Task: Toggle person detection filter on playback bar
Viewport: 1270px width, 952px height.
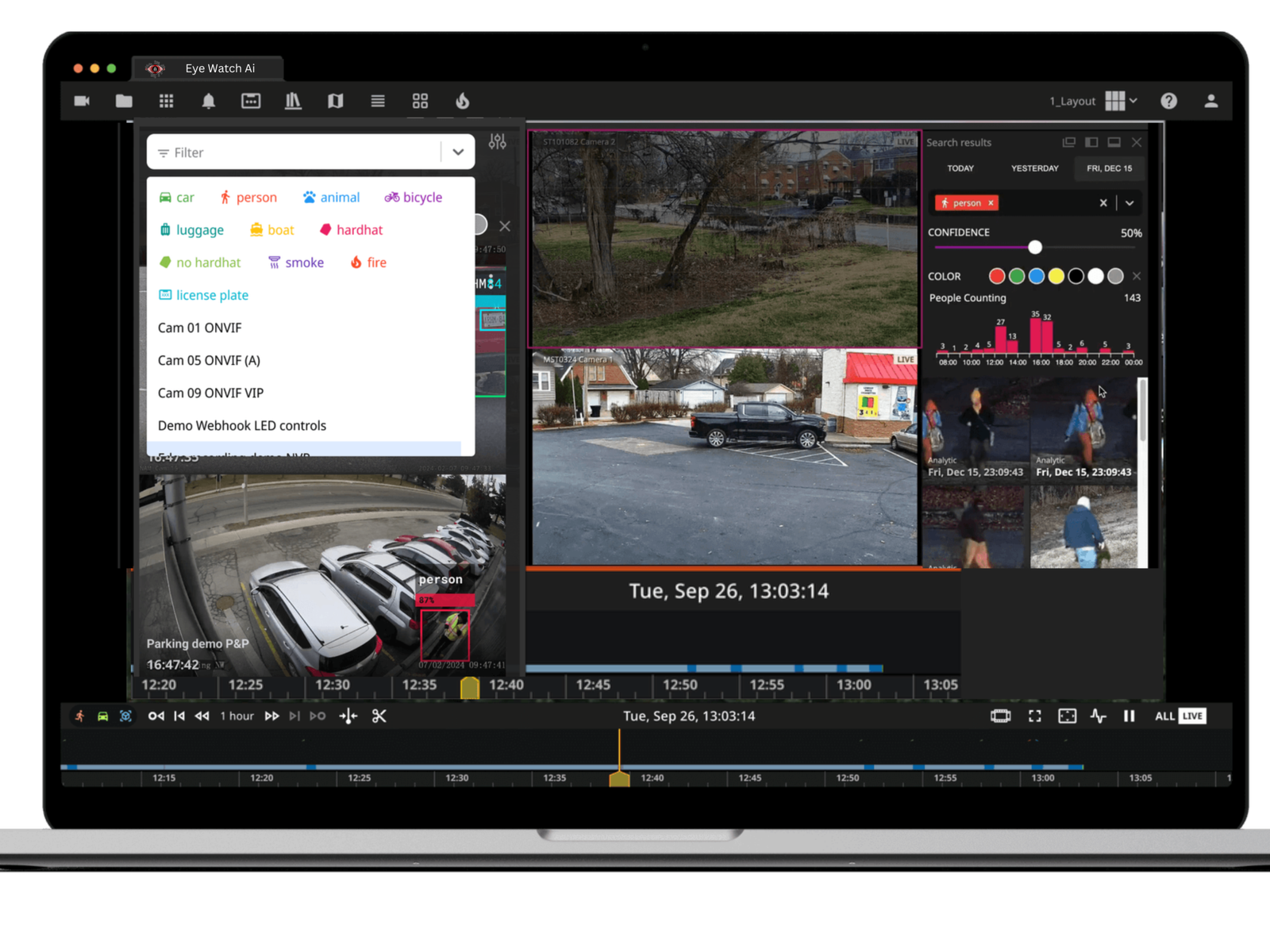Action: pyautogui.click(x=80, y=716)
